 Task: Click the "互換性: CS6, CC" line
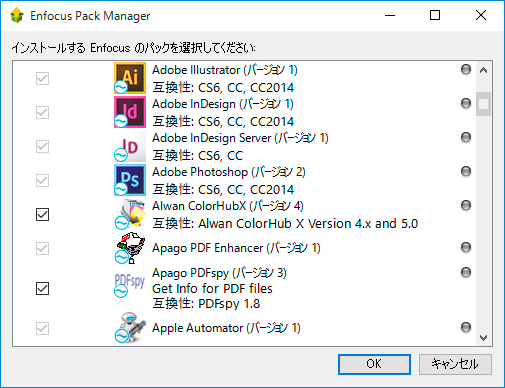pyautogui.click(x=198, y=156)
